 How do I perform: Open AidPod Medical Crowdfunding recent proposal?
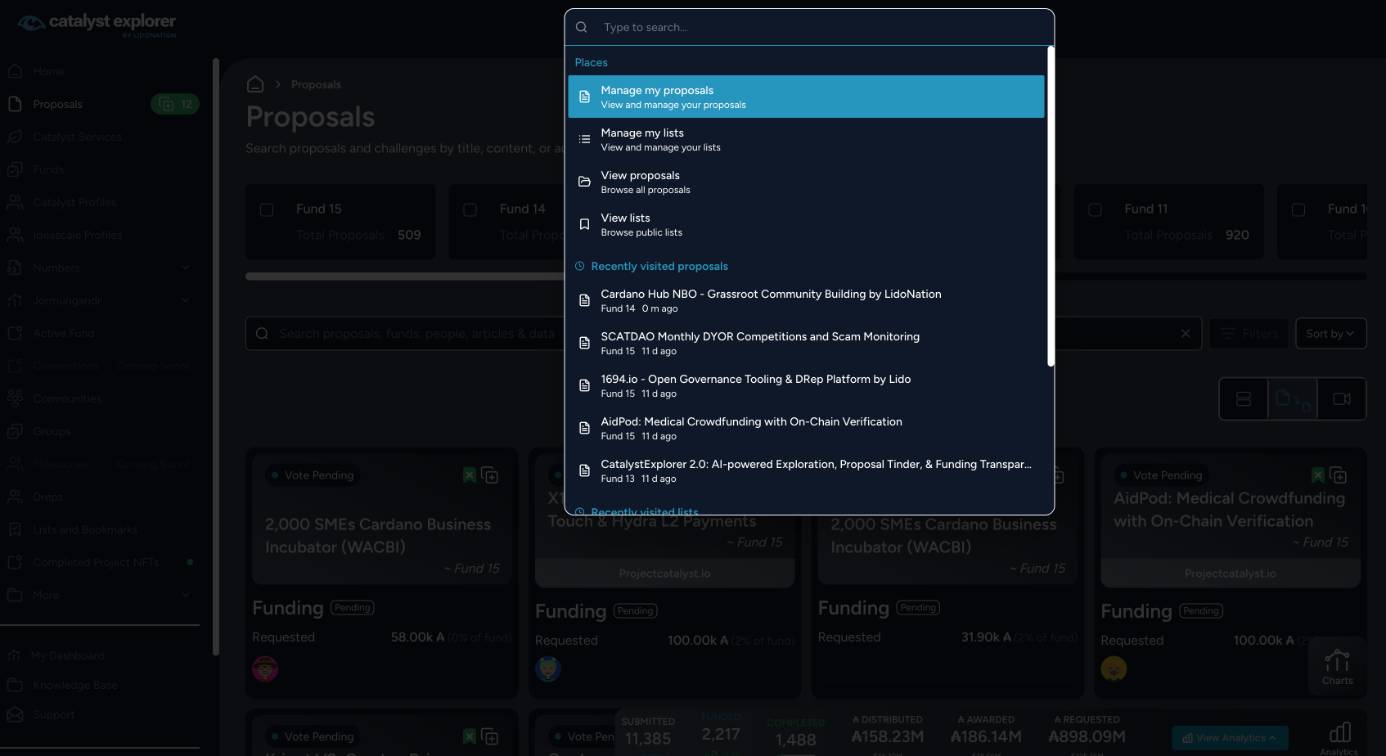coord(806,428)
